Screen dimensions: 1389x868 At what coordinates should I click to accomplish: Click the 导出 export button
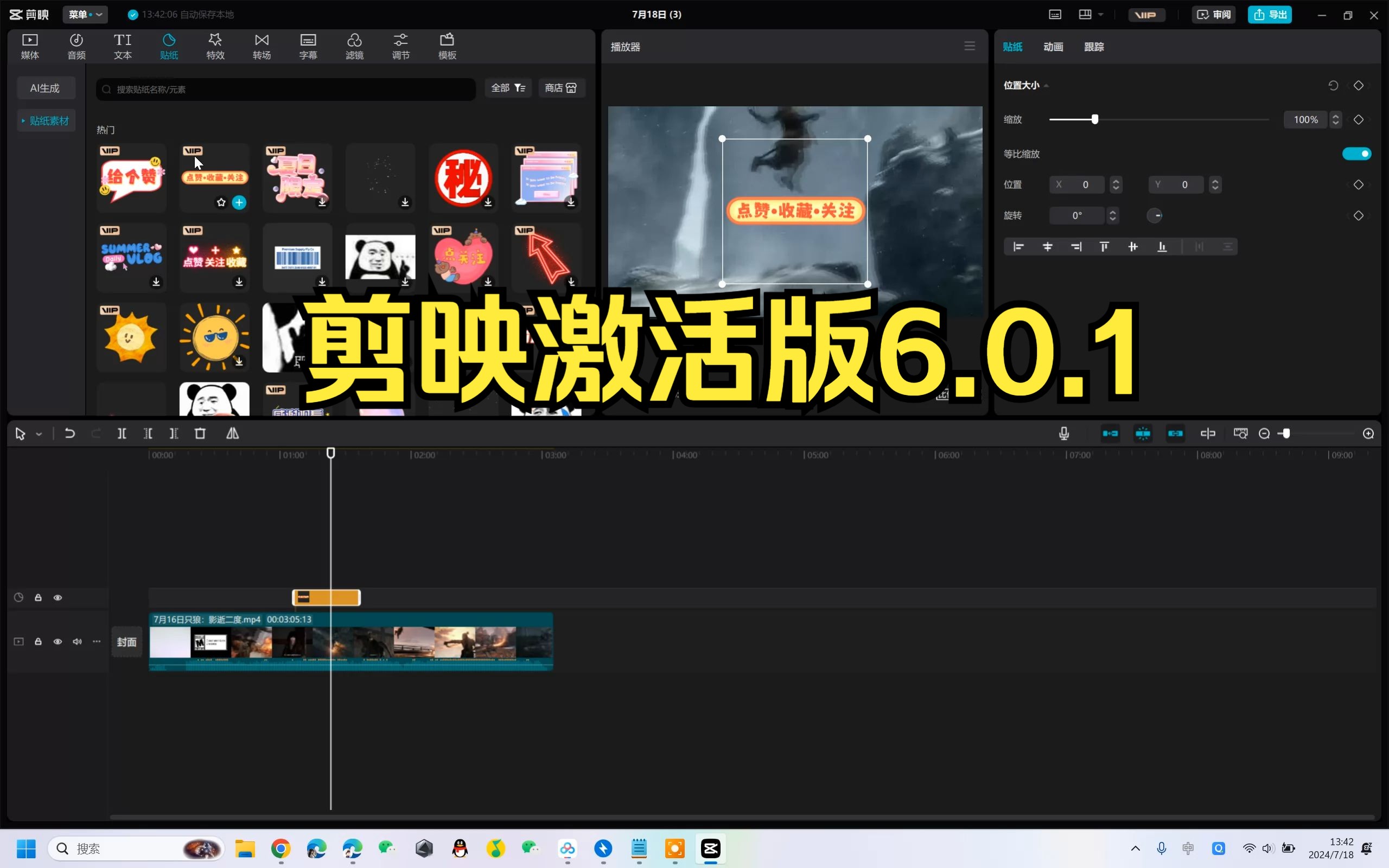pyautogui.click(x=1270, y=14)
